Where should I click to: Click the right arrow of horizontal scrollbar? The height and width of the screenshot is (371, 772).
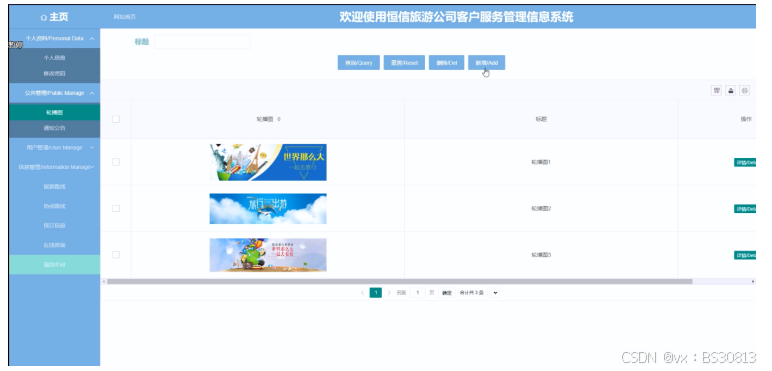pyautogui.click(x=752, y=281)
